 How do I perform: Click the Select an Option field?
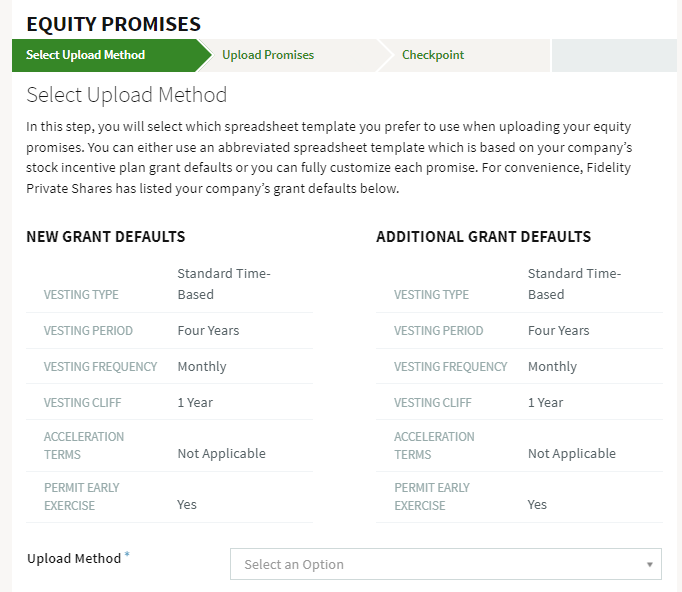pyautogui.click(x=446, y=564)
